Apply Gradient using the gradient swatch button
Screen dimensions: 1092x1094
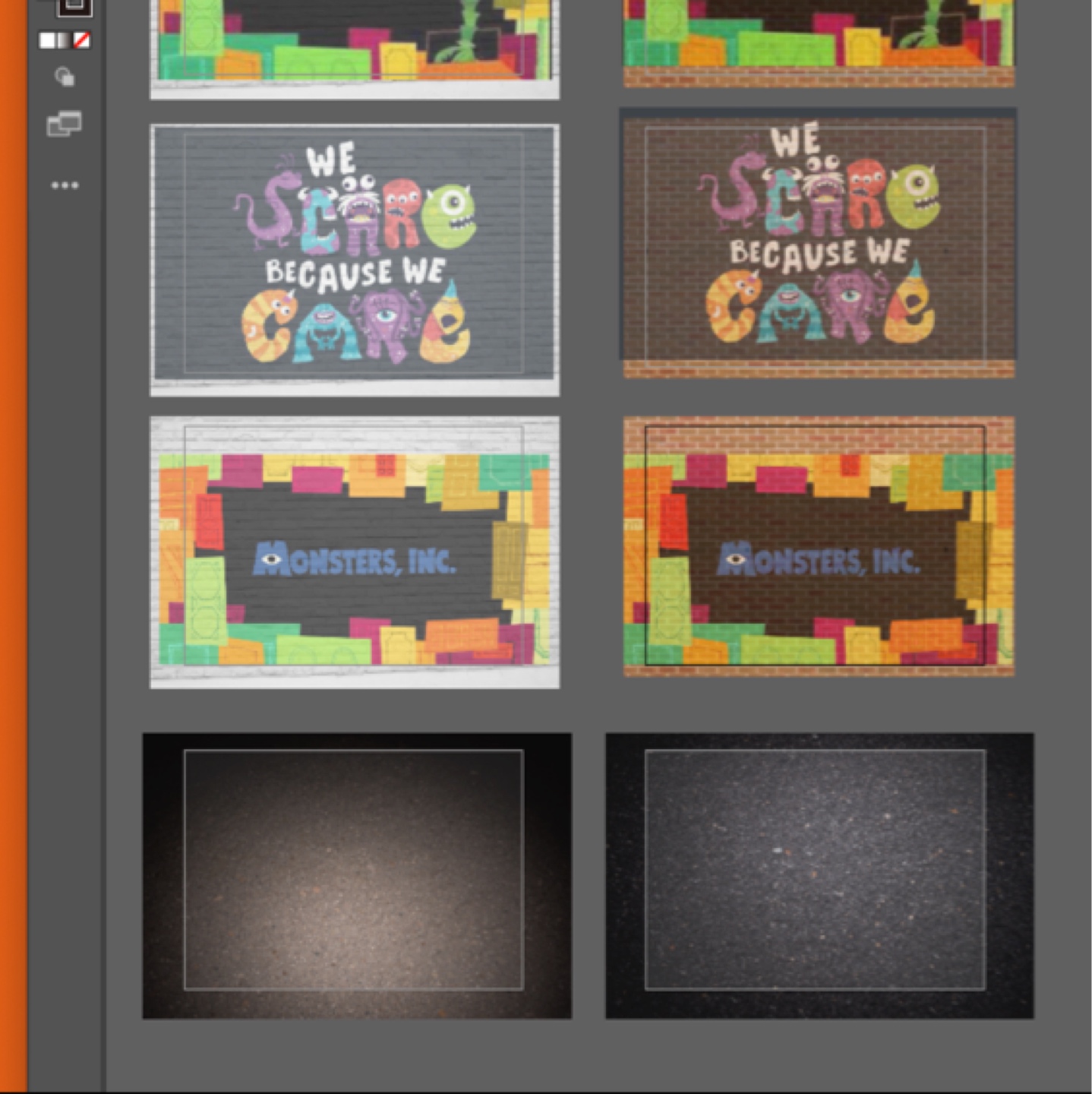[x=64, y=40]
